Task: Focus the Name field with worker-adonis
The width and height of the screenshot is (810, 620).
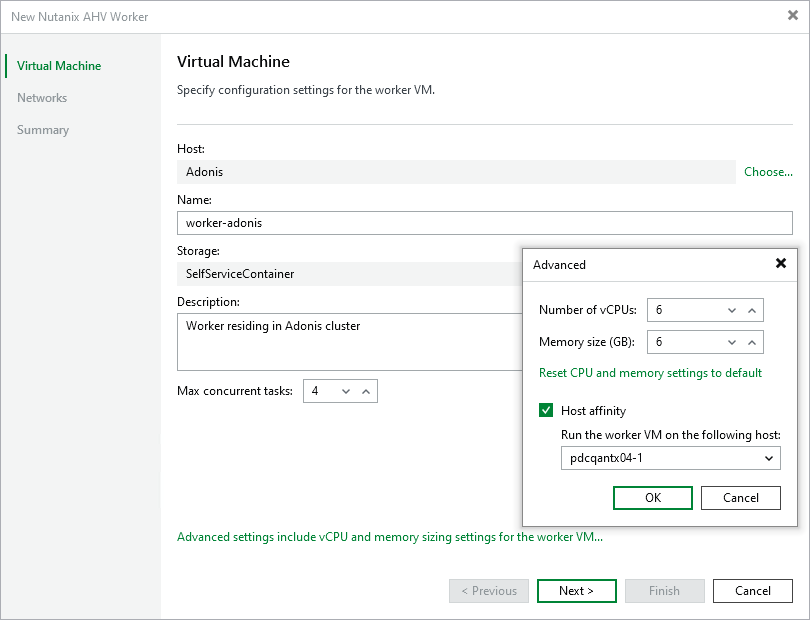Action: pyautogui.click(x=485, y=223)
